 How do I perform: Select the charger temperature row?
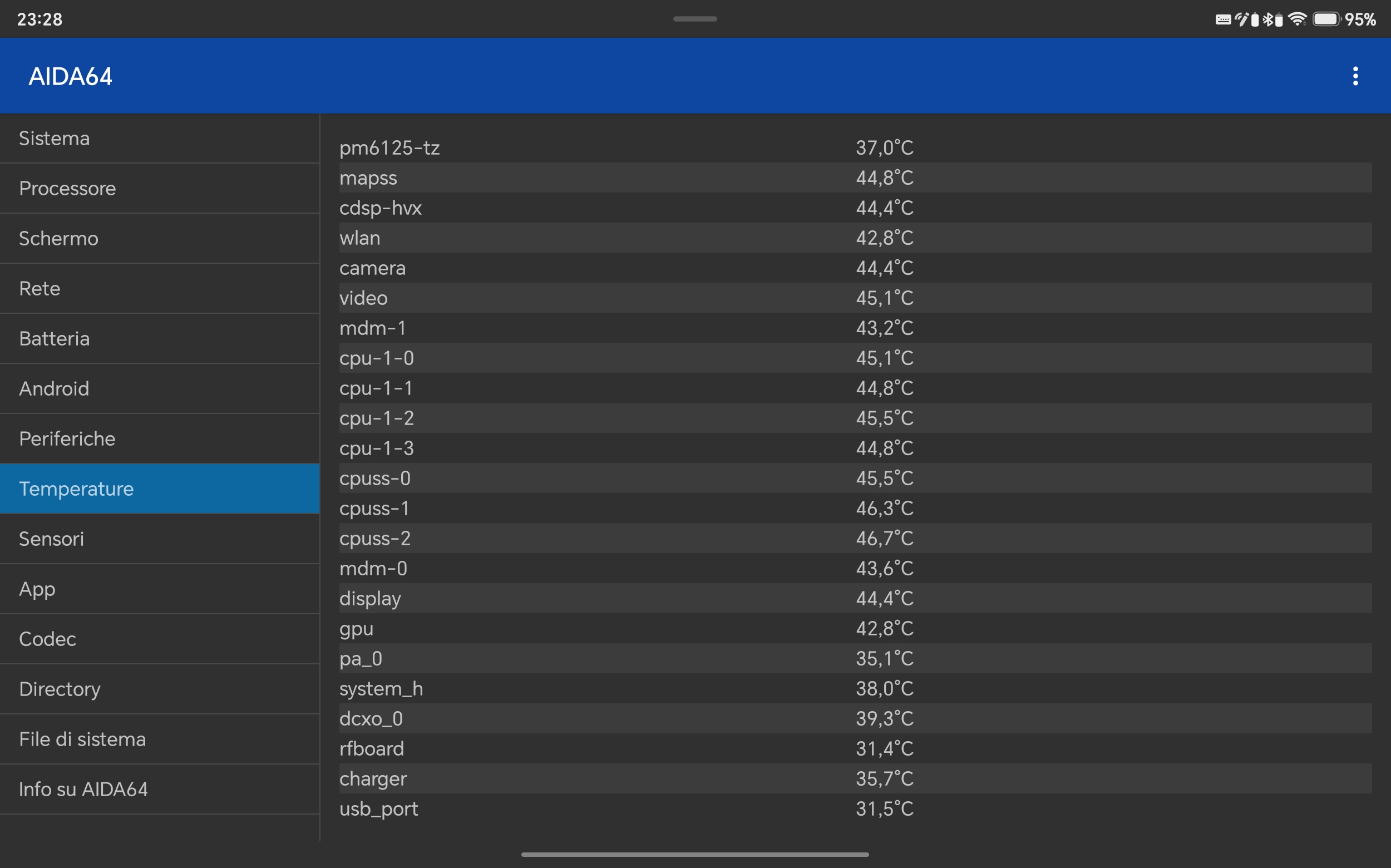coord(855,778)
